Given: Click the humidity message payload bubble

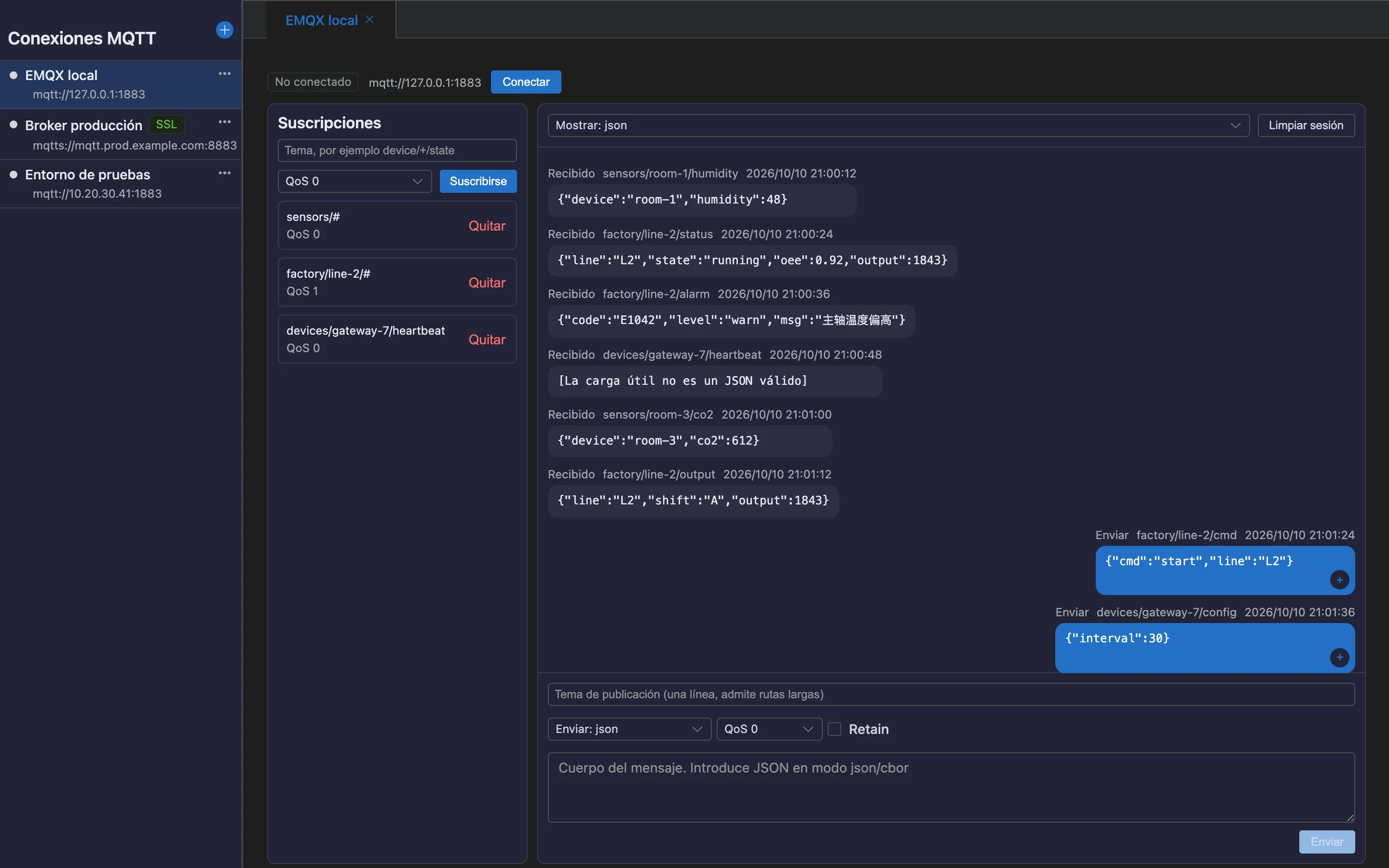Looking at the screenshot, I should [x=702, y=200].
